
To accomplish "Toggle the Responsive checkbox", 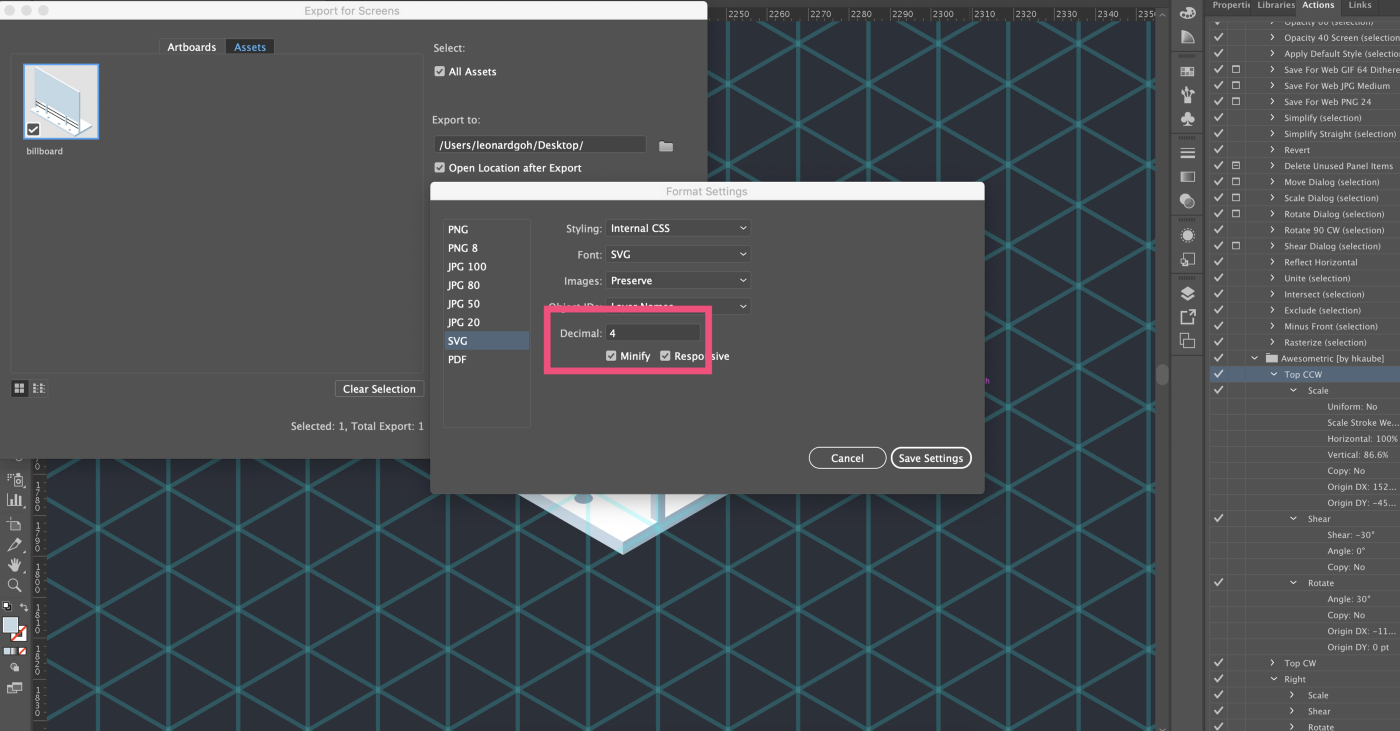I will [665, 356].
